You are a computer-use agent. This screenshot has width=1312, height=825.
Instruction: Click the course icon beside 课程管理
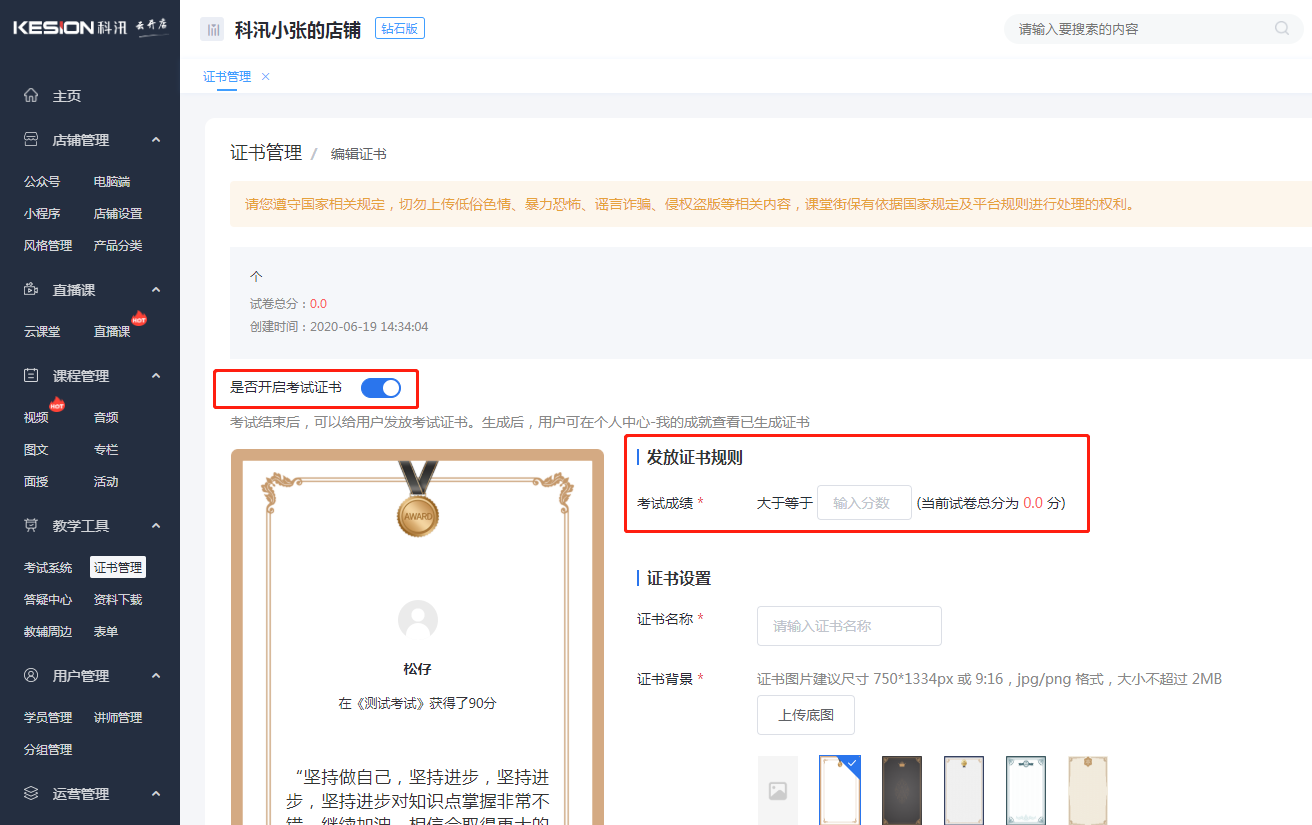30,375
